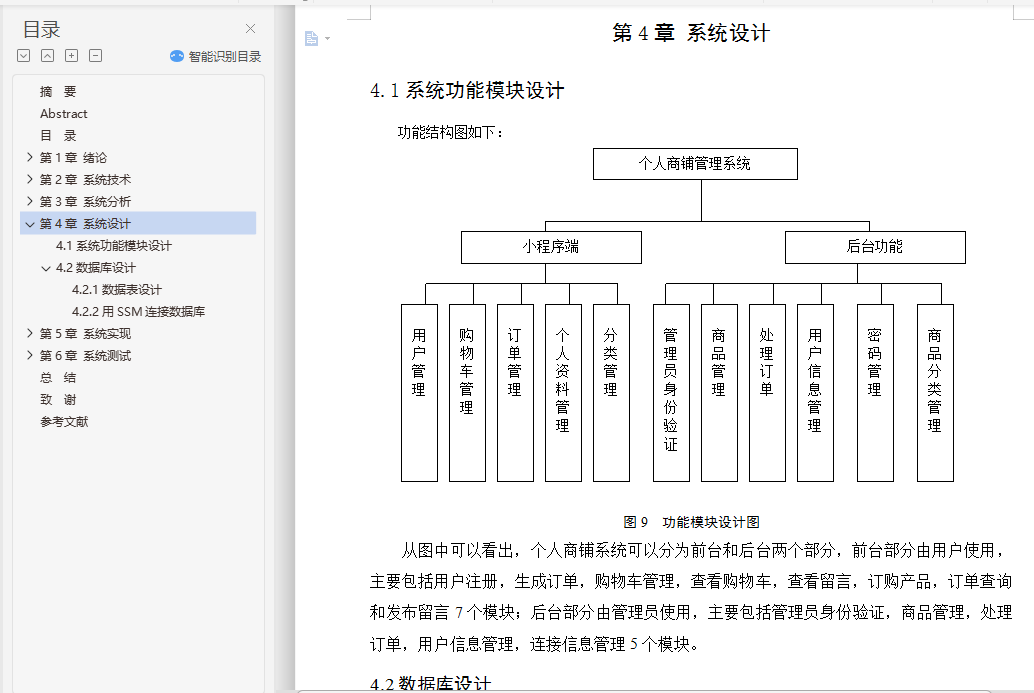This screenshot has width=1034, height=693.
Task: Click the 密码管理 diagram box
Action: [x=875, y=393]
